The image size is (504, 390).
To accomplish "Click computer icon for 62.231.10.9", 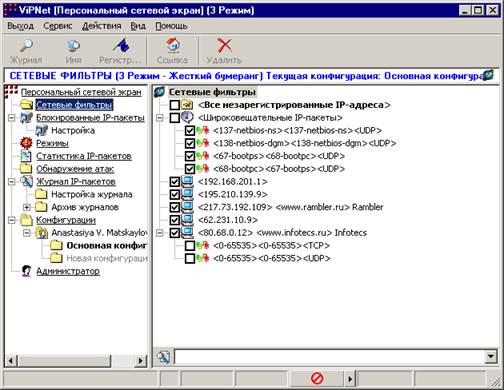I will [x=188, y=220].
